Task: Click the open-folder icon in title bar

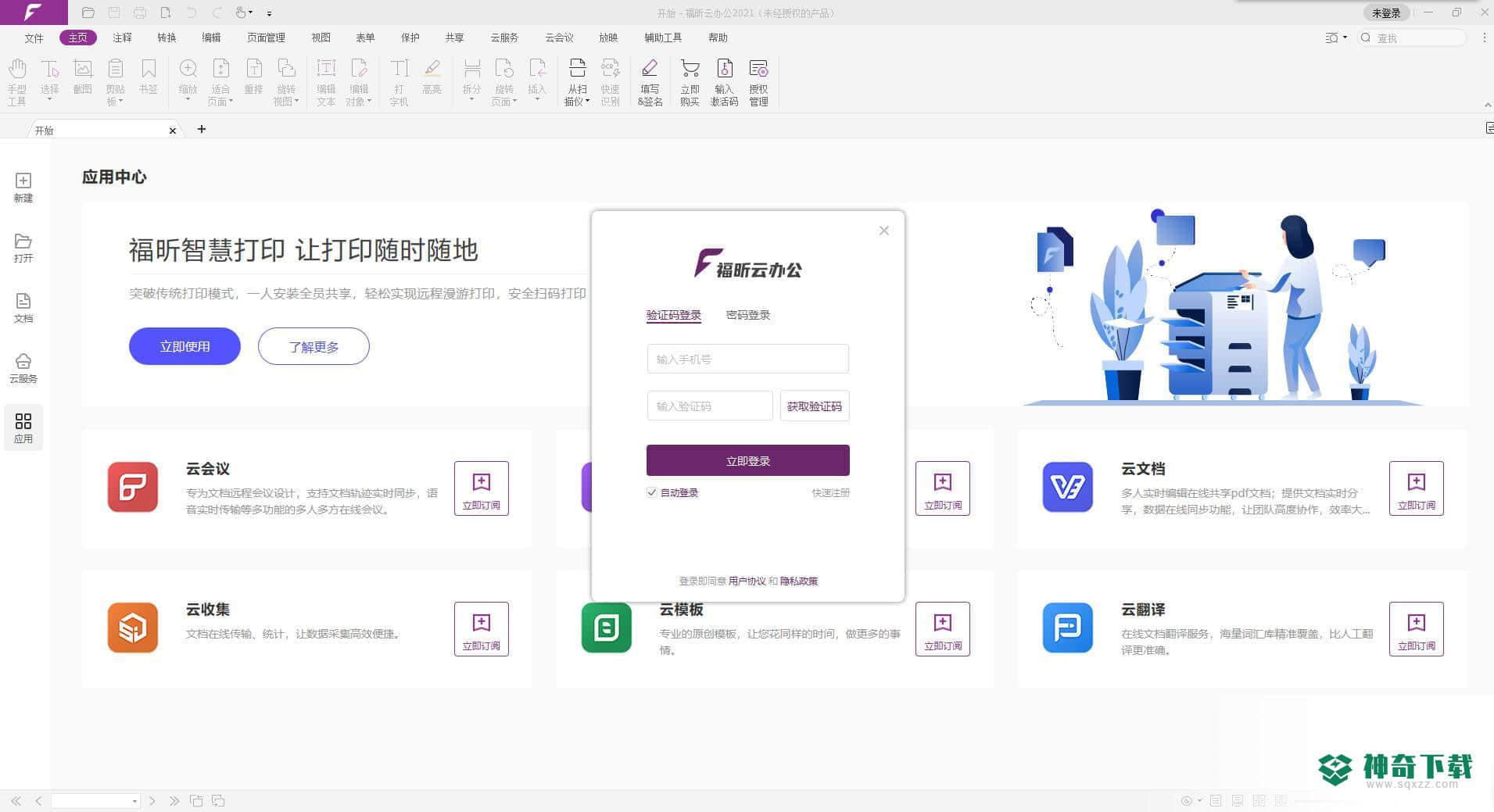Action: point(88,13)
